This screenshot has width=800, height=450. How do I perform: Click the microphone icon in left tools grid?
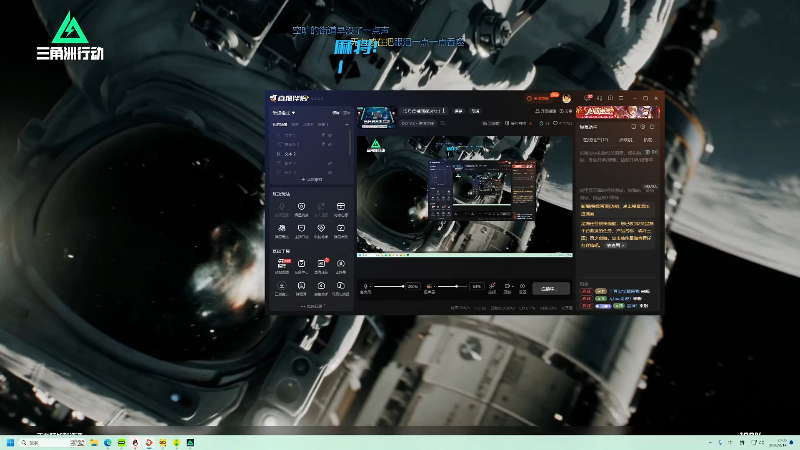pos(282,209)
